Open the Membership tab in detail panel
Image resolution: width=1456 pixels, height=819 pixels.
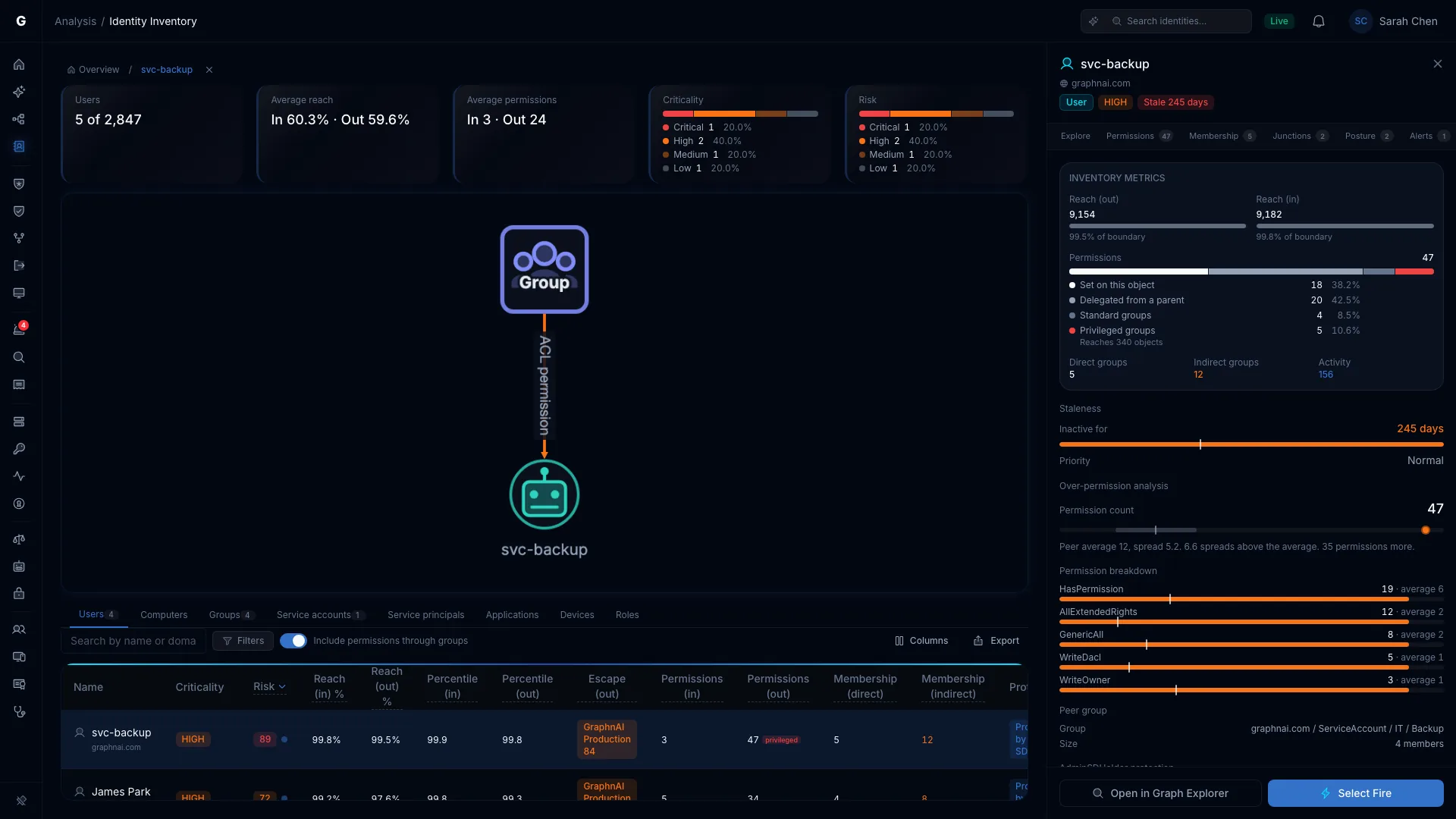click(1222, 136)
